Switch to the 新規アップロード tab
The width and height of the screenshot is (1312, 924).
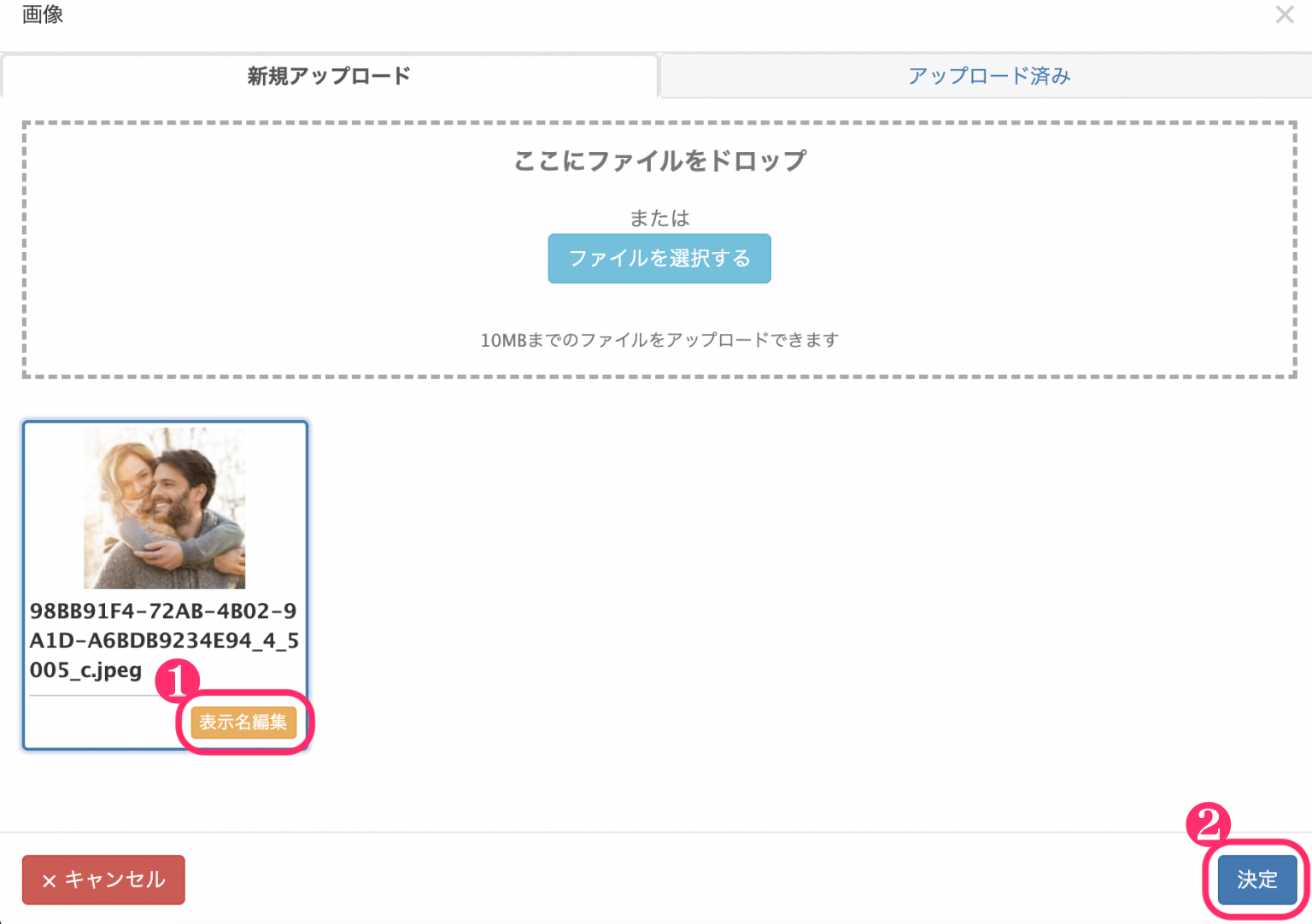(x=329, y=76)
